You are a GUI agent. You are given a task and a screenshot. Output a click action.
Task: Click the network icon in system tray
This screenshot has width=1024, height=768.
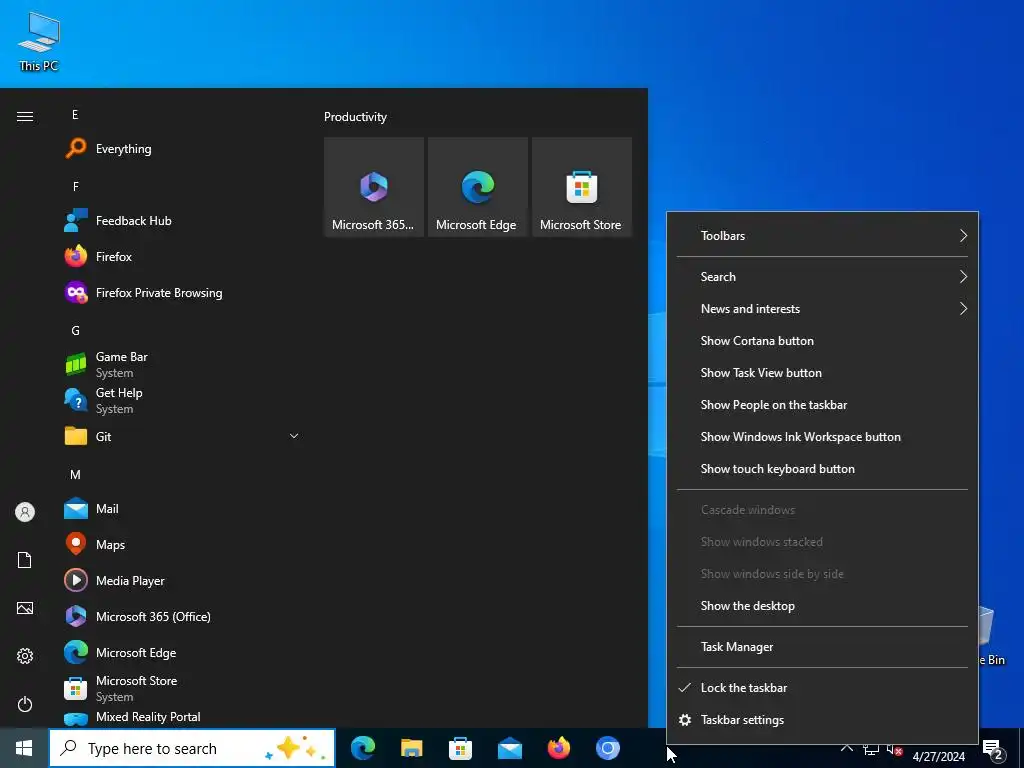click(x=871, y=749)
